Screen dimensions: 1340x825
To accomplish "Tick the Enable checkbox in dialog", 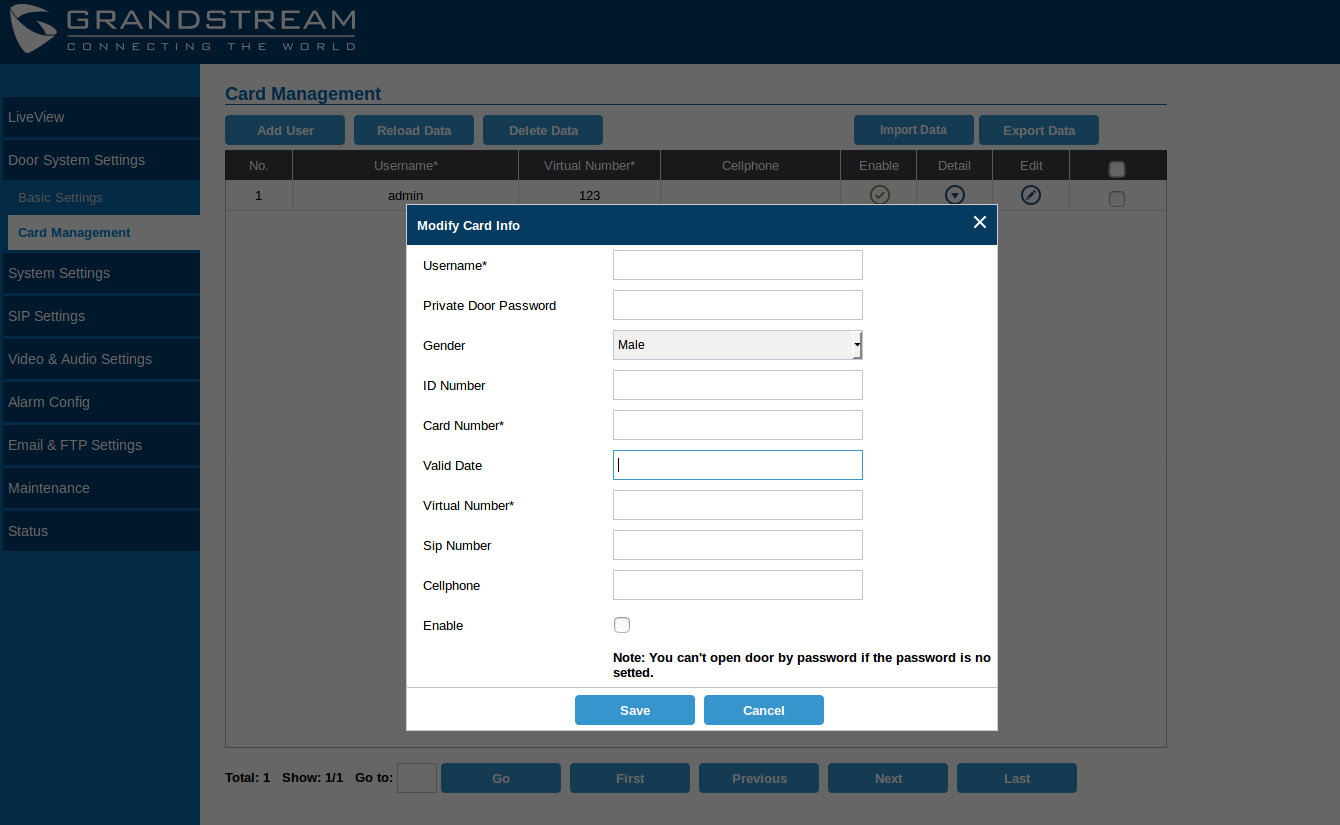I will 622,625.
